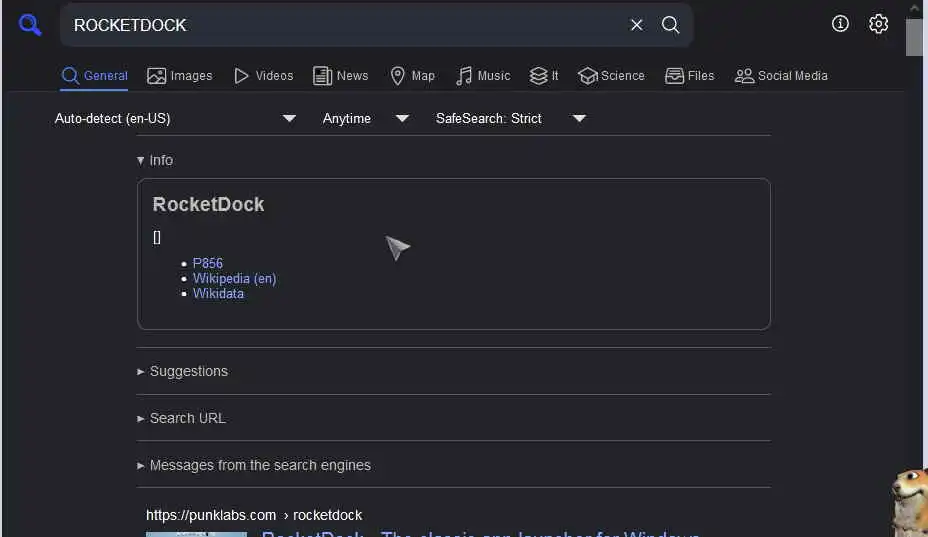Select the It category tab

(x=543, y=76)
